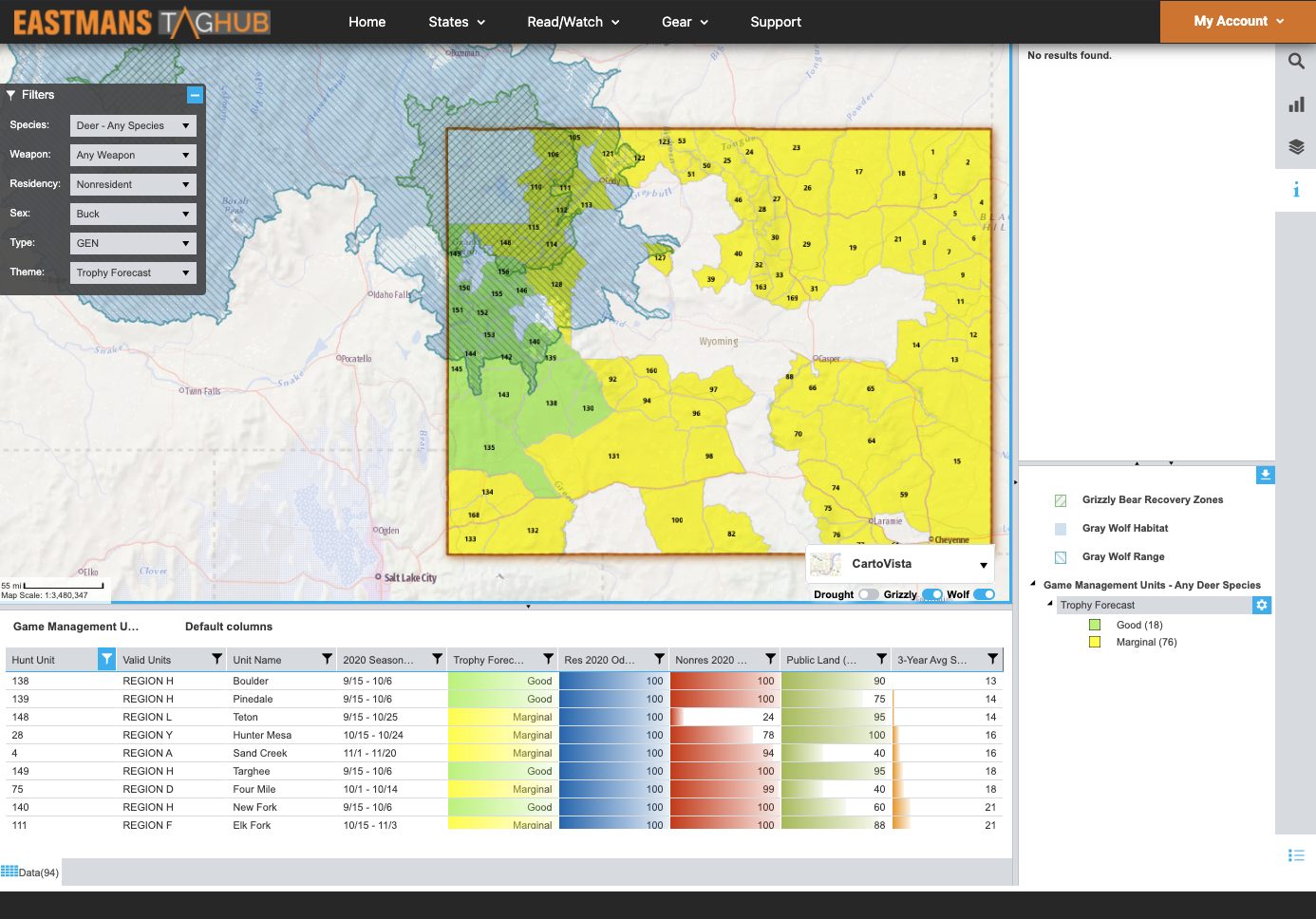This screenshot has height=919, width=1316.
Task: Open the bar chart statistics panel
Action: [1295, 104]
